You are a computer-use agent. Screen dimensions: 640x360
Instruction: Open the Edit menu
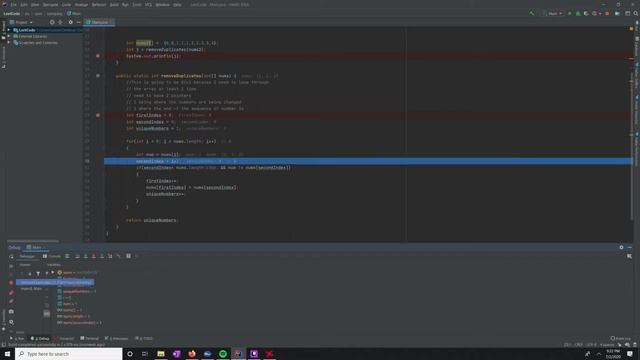point(24,4)
